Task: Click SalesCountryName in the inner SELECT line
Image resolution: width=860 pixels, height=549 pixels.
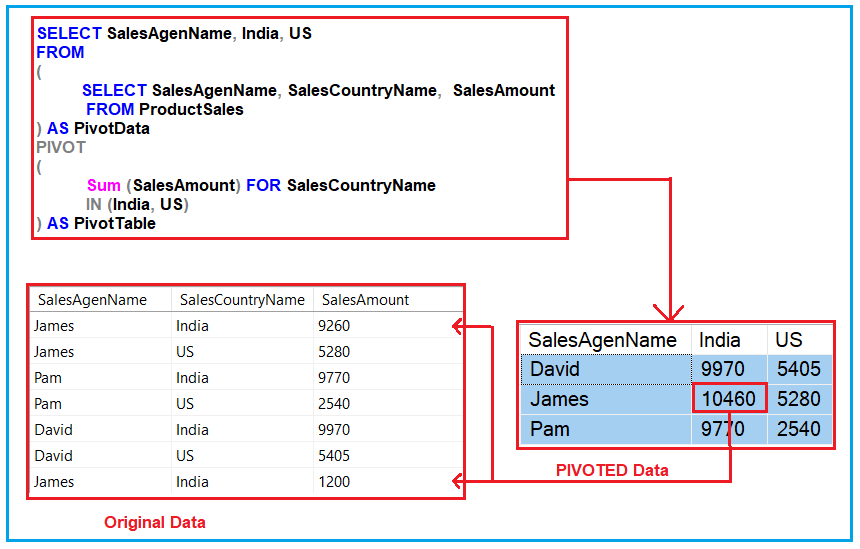Action: pos(363,90)
